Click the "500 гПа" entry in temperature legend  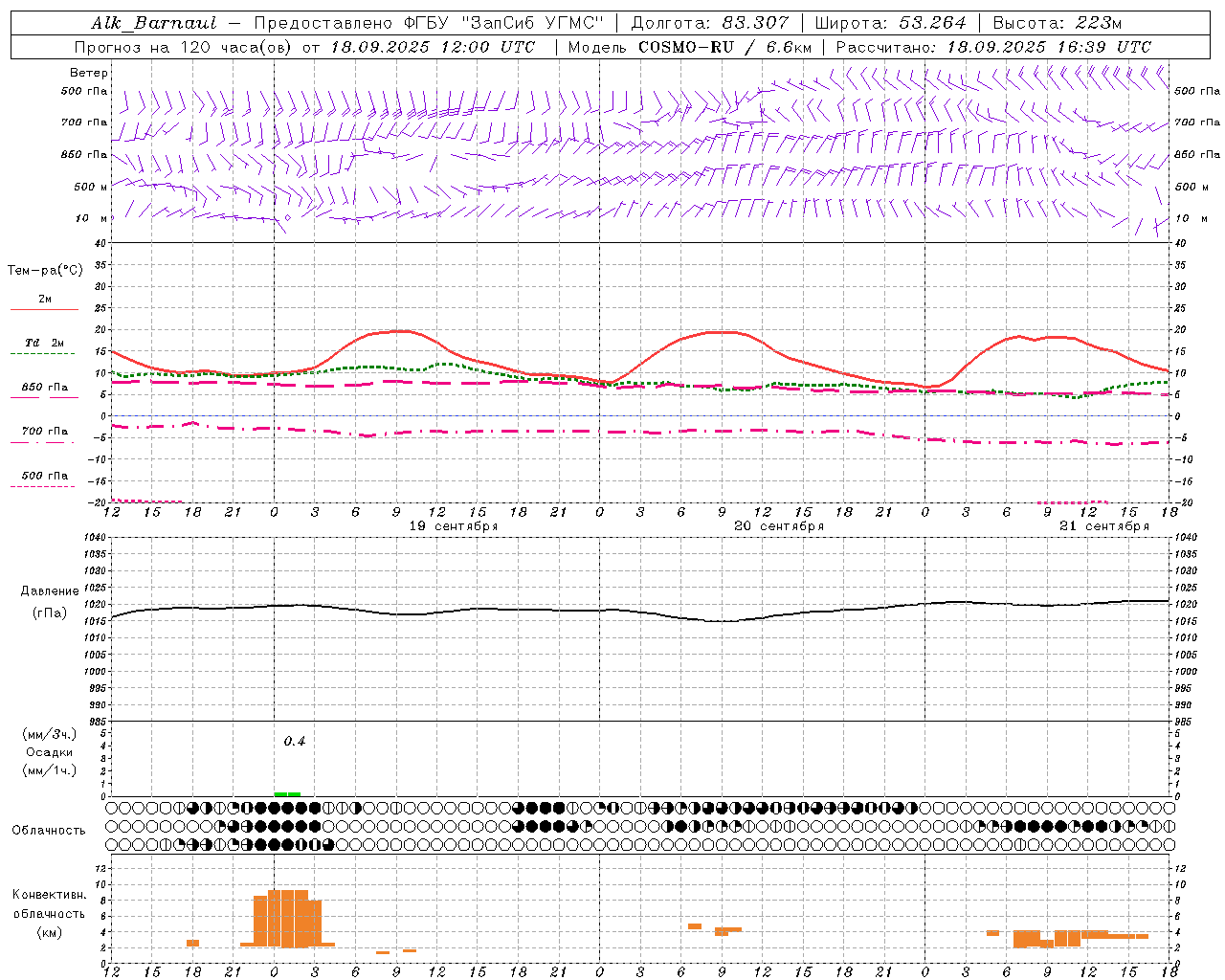[45, 476]
